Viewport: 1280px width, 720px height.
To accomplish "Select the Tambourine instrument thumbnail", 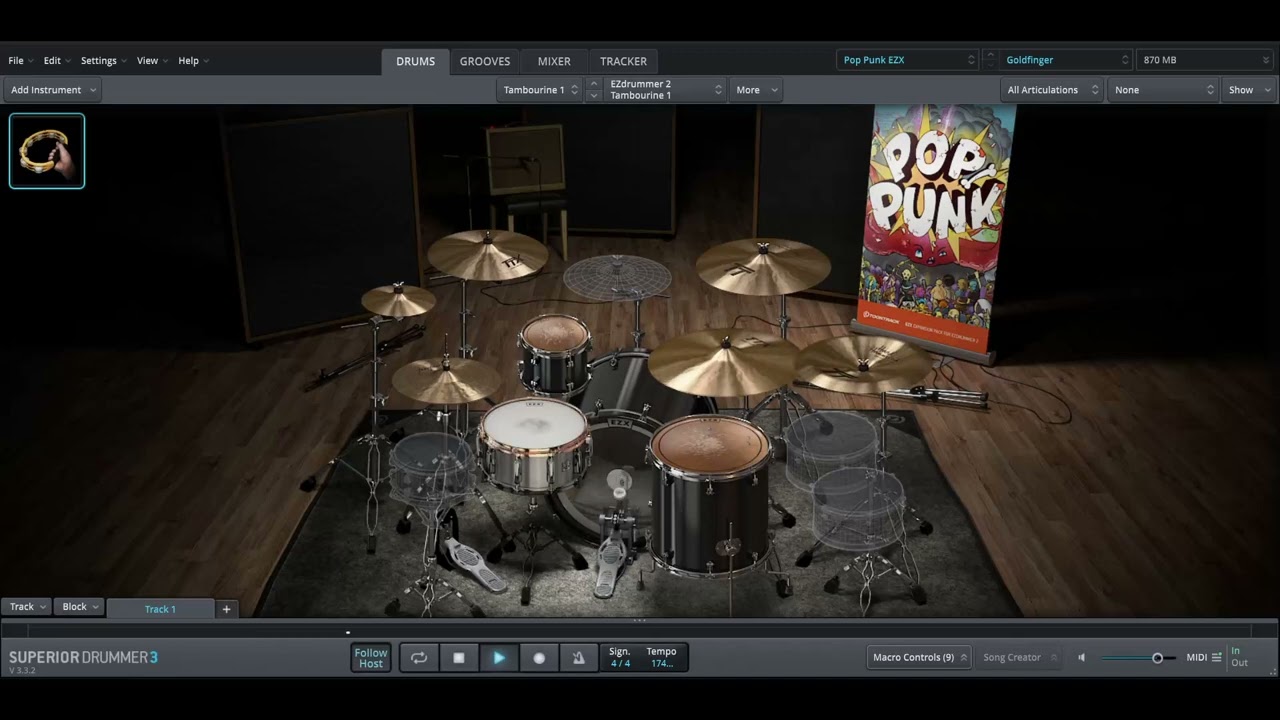I will pos(47,151).
